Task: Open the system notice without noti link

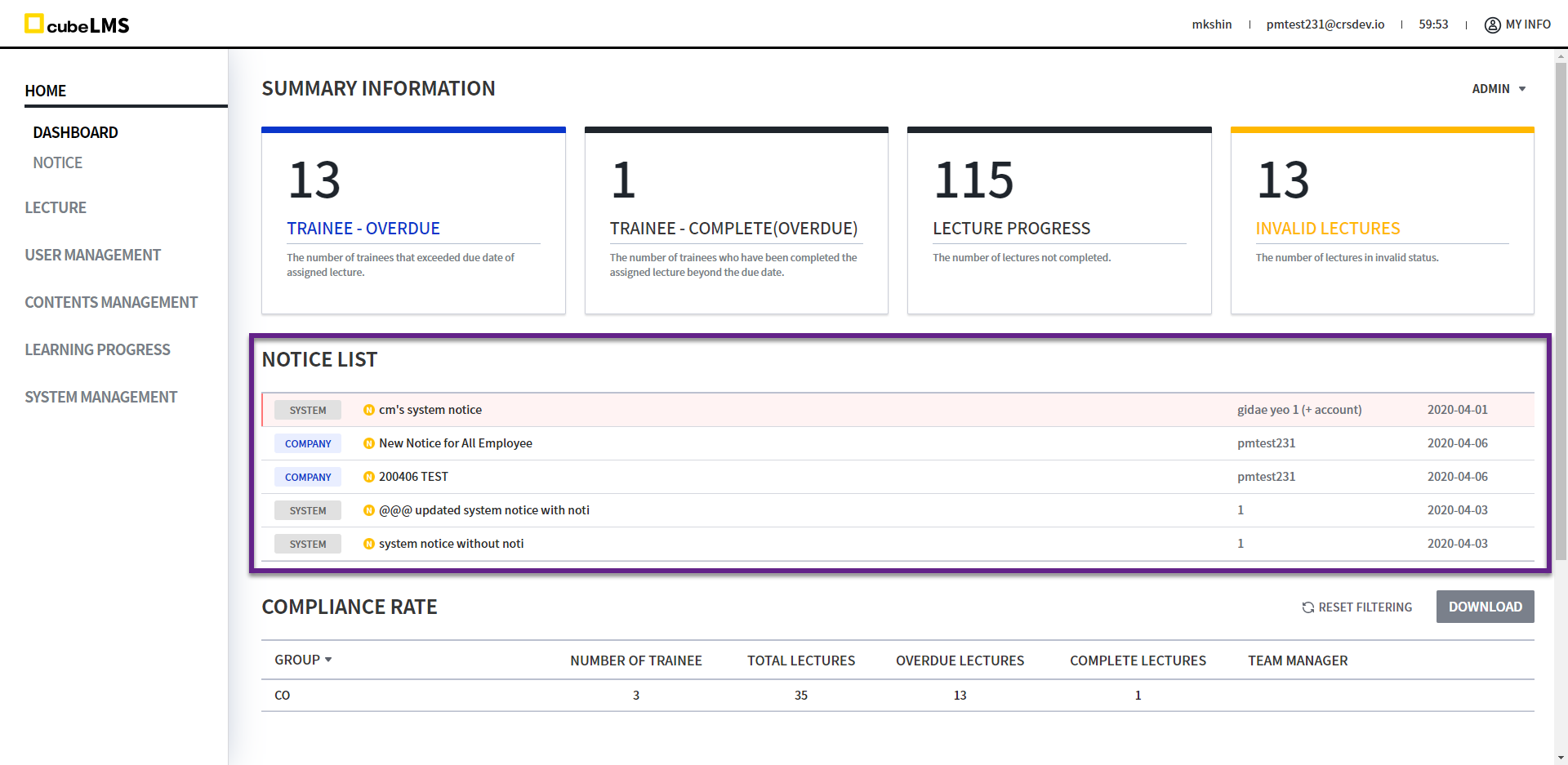Action: [x=451, y=544]
